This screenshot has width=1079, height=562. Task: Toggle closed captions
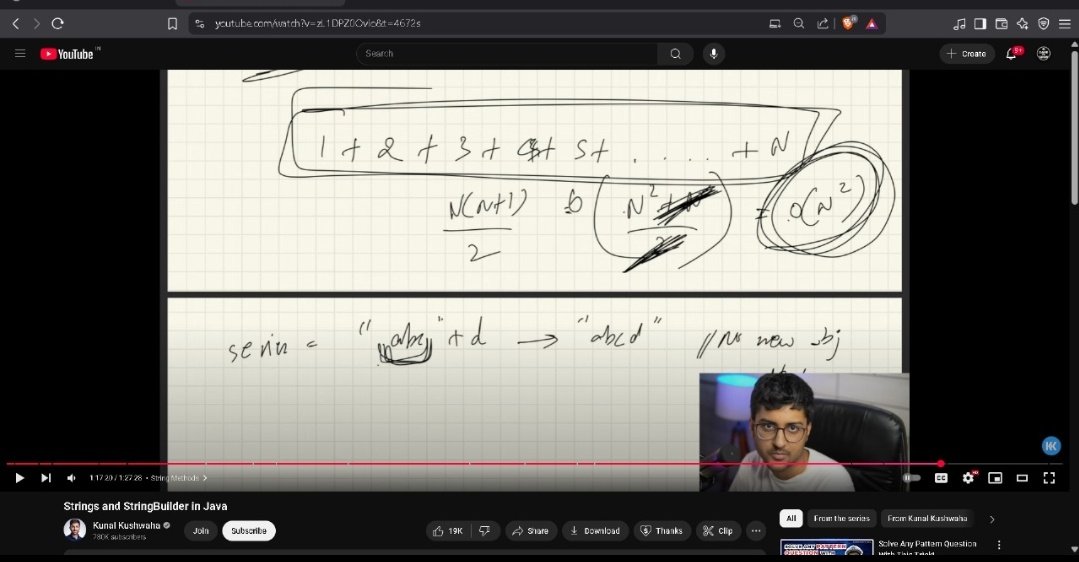pos(941,478)
